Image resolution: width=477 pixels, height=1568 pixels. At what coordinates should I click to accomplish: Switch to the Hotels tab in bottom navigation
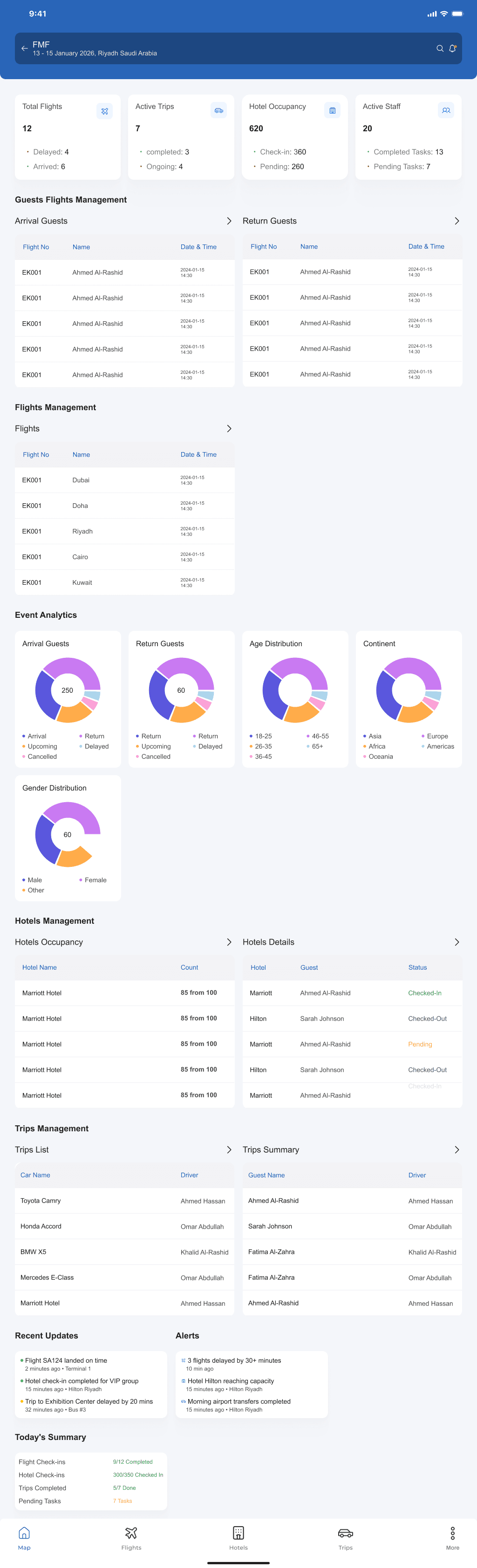238,1537
